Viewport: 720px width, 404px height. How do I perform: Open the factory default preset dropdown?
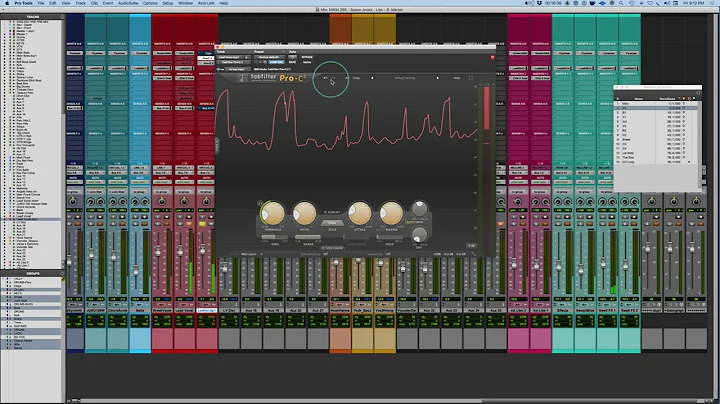(x=269, y=57)
